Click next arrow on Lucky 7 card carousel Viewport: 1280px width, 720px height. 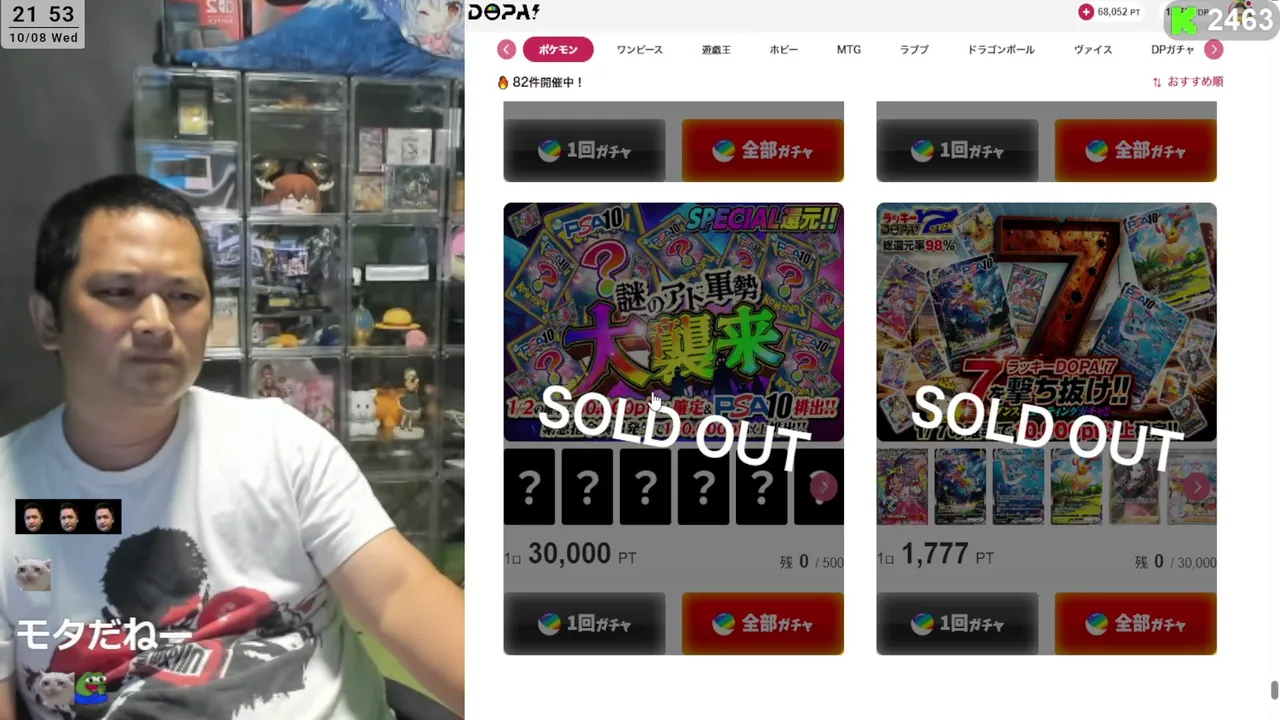pos(1197,487)
